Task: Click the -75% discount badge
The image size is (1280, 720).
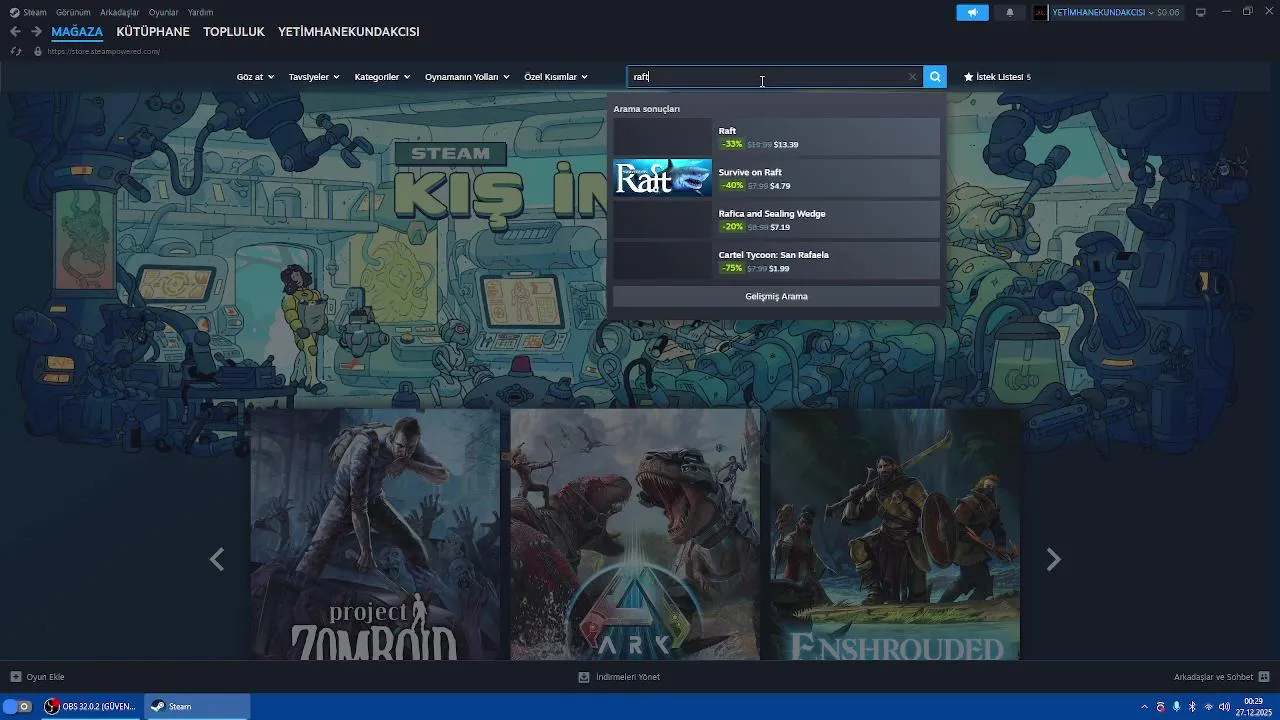Action: tap(733, 269)
